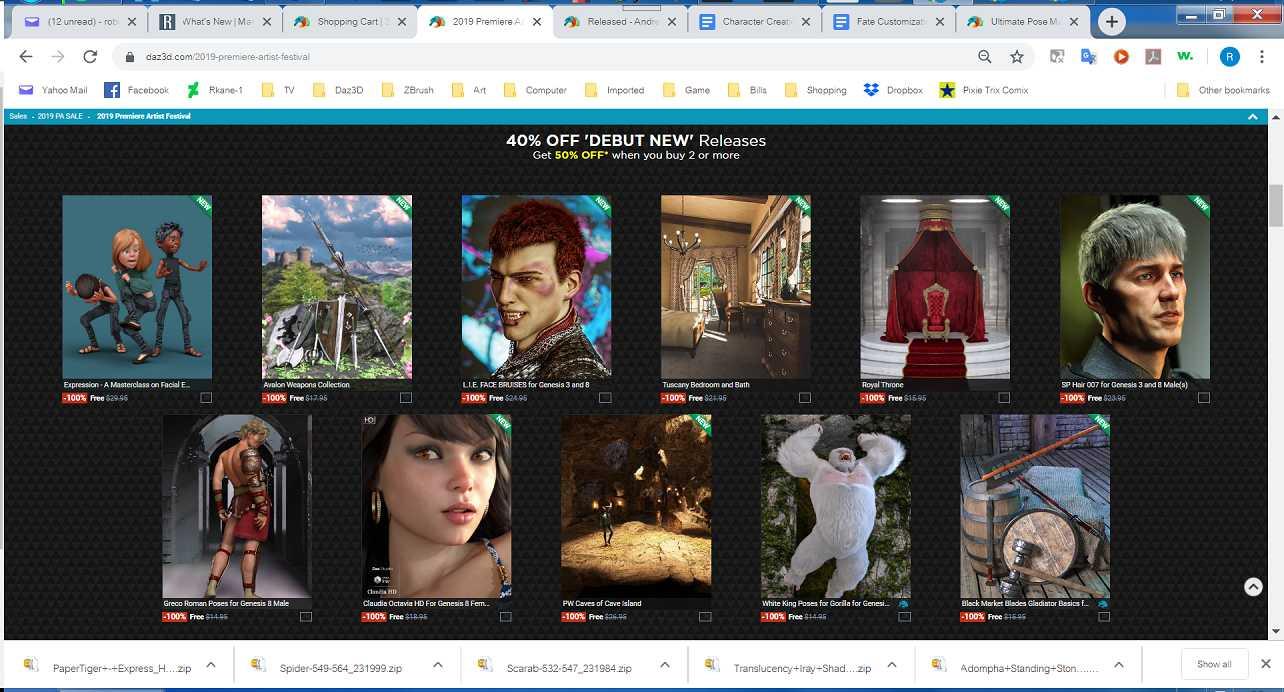This screenshot has height=692, width=1284.
Task: Click the browser forward arrow
Action: point(58,57)
